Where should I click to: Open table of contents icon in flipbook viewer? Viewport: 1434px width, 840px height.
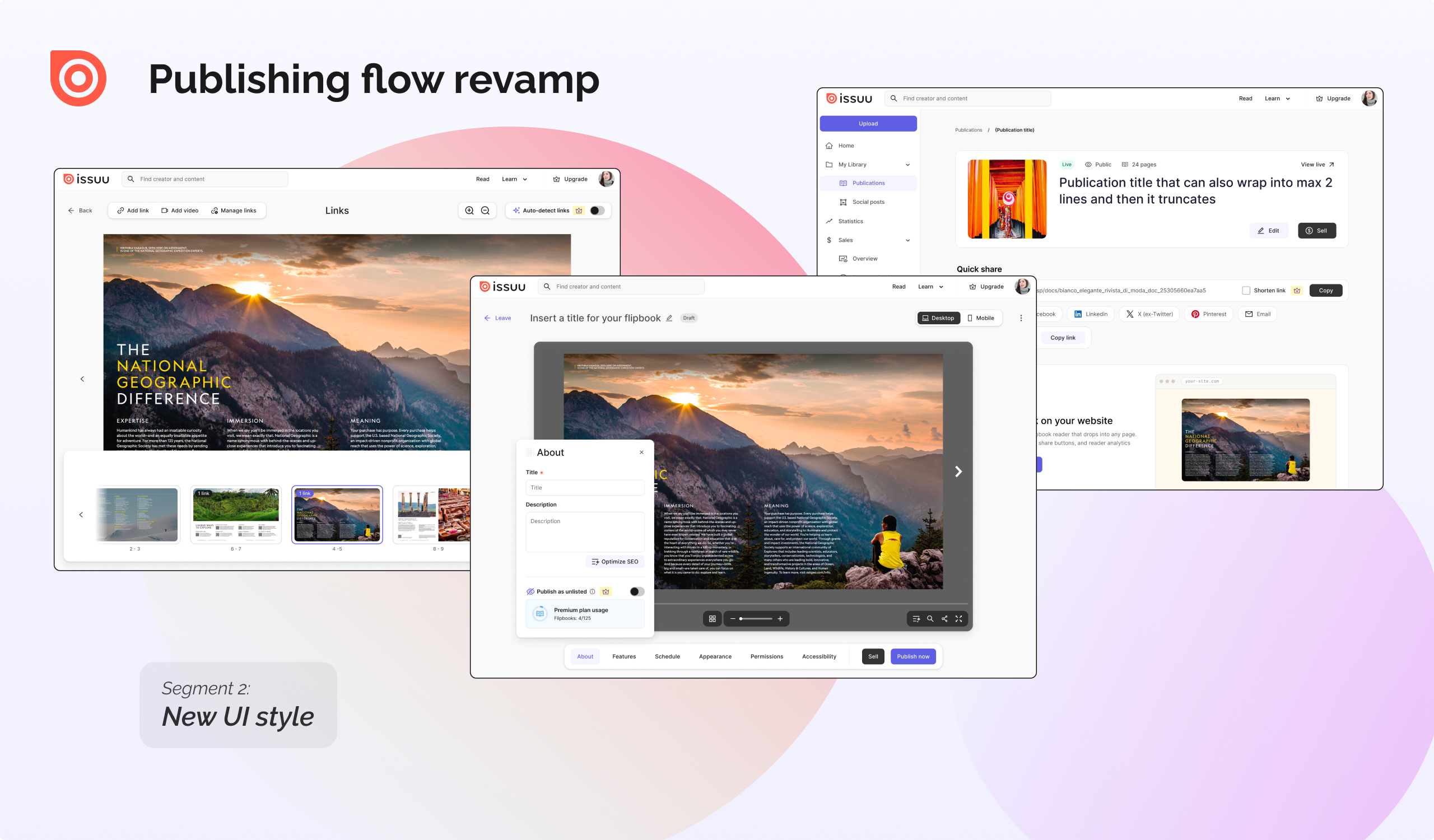(x=916, y=619)
